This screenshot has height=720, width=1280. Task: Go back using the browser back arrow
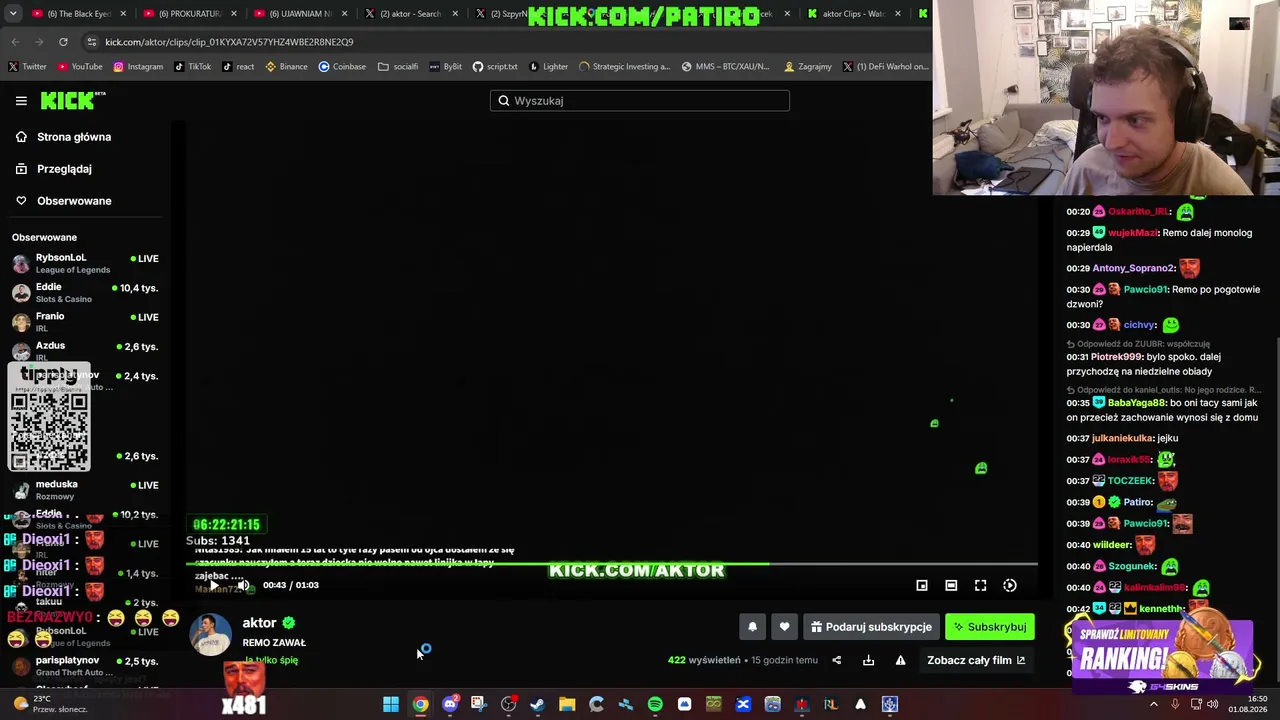pos(15,42)
